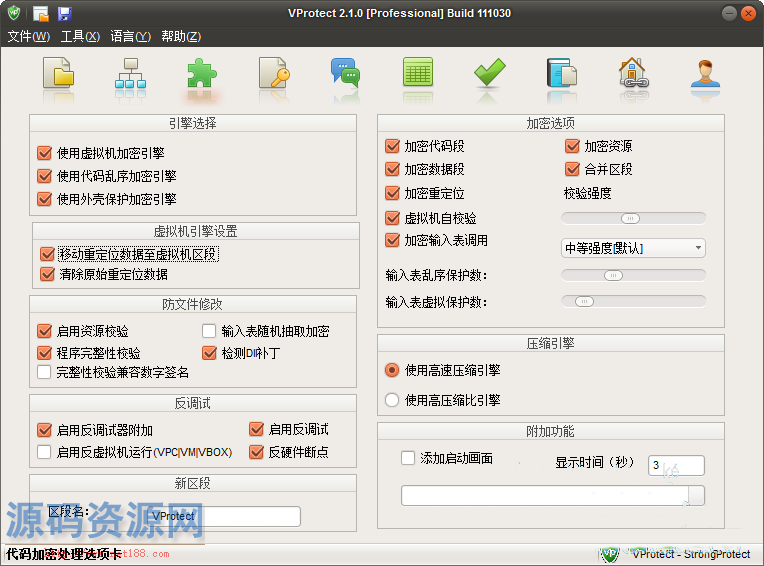Click the VProtect shield logo in title bar
Screen dimensions: 764x566
coord(14,13)
